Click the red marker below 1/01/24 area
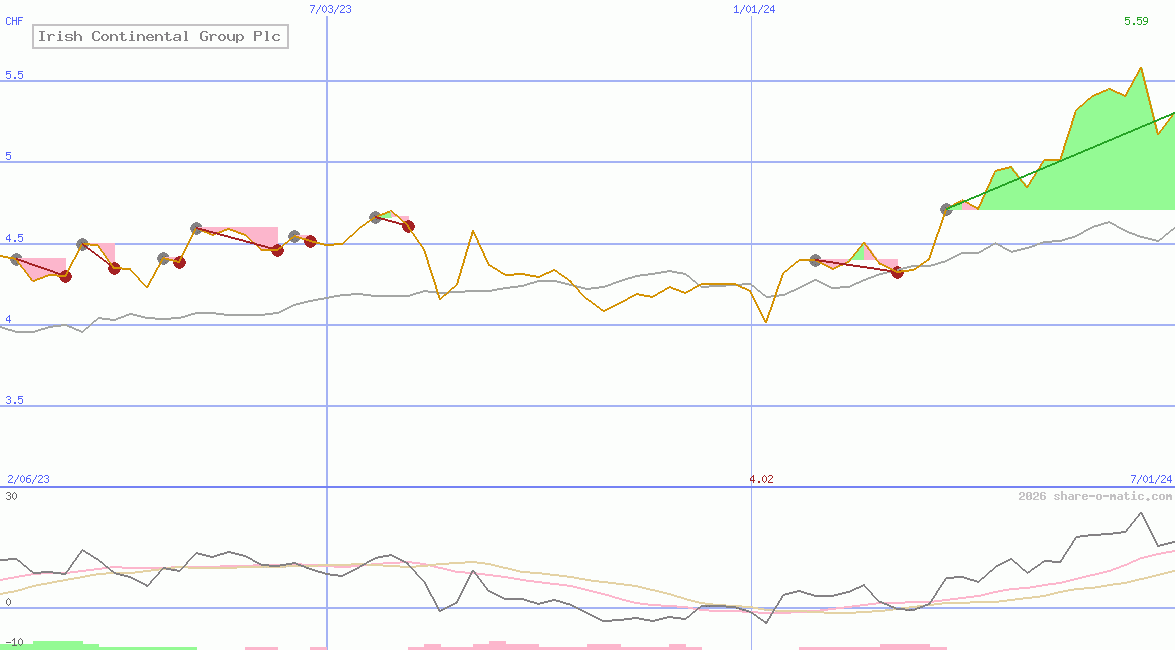 [x=897, y=271]
